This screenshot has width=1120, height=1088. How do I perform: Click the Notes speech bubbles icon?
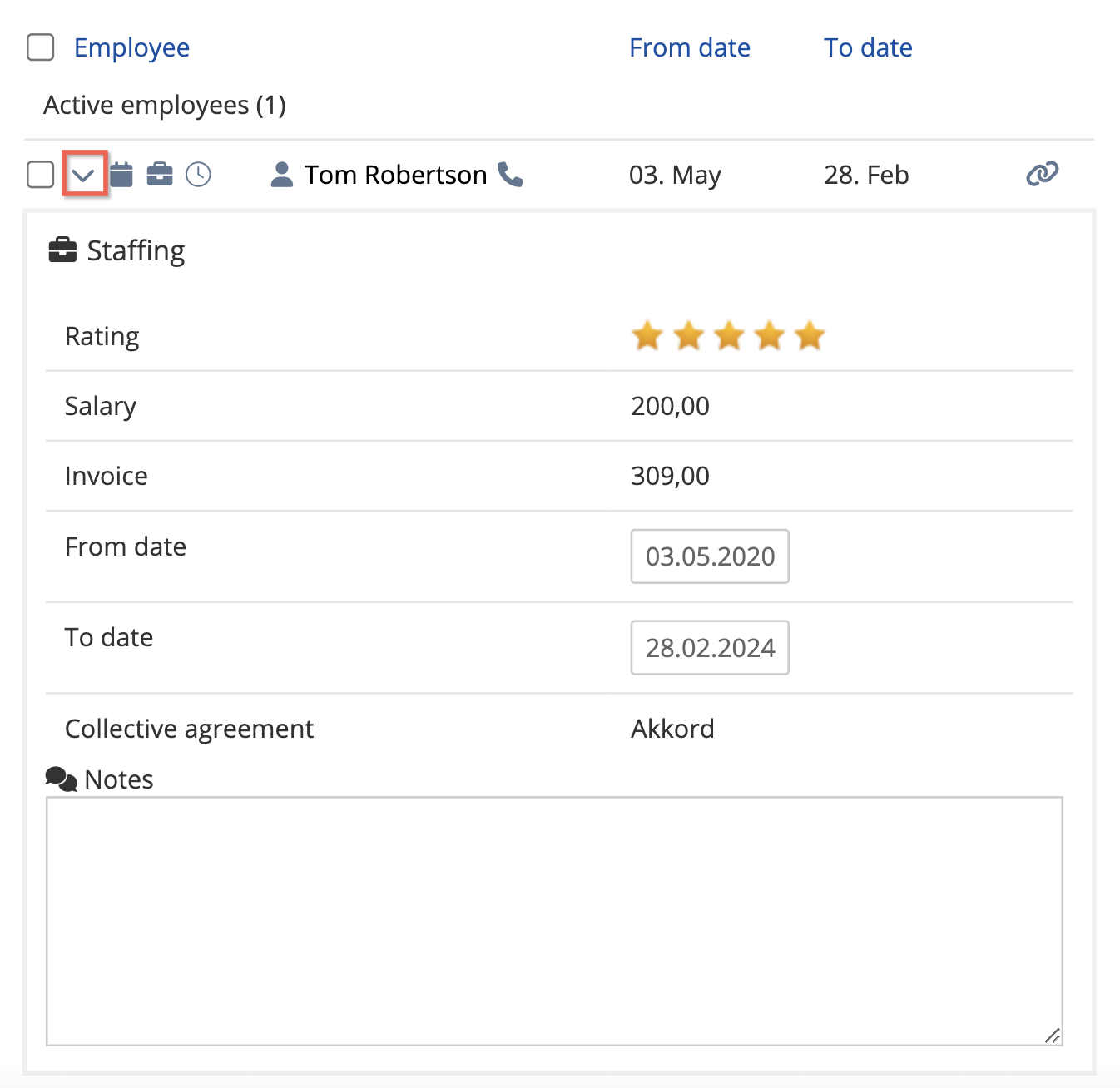[x=61, y=779]
